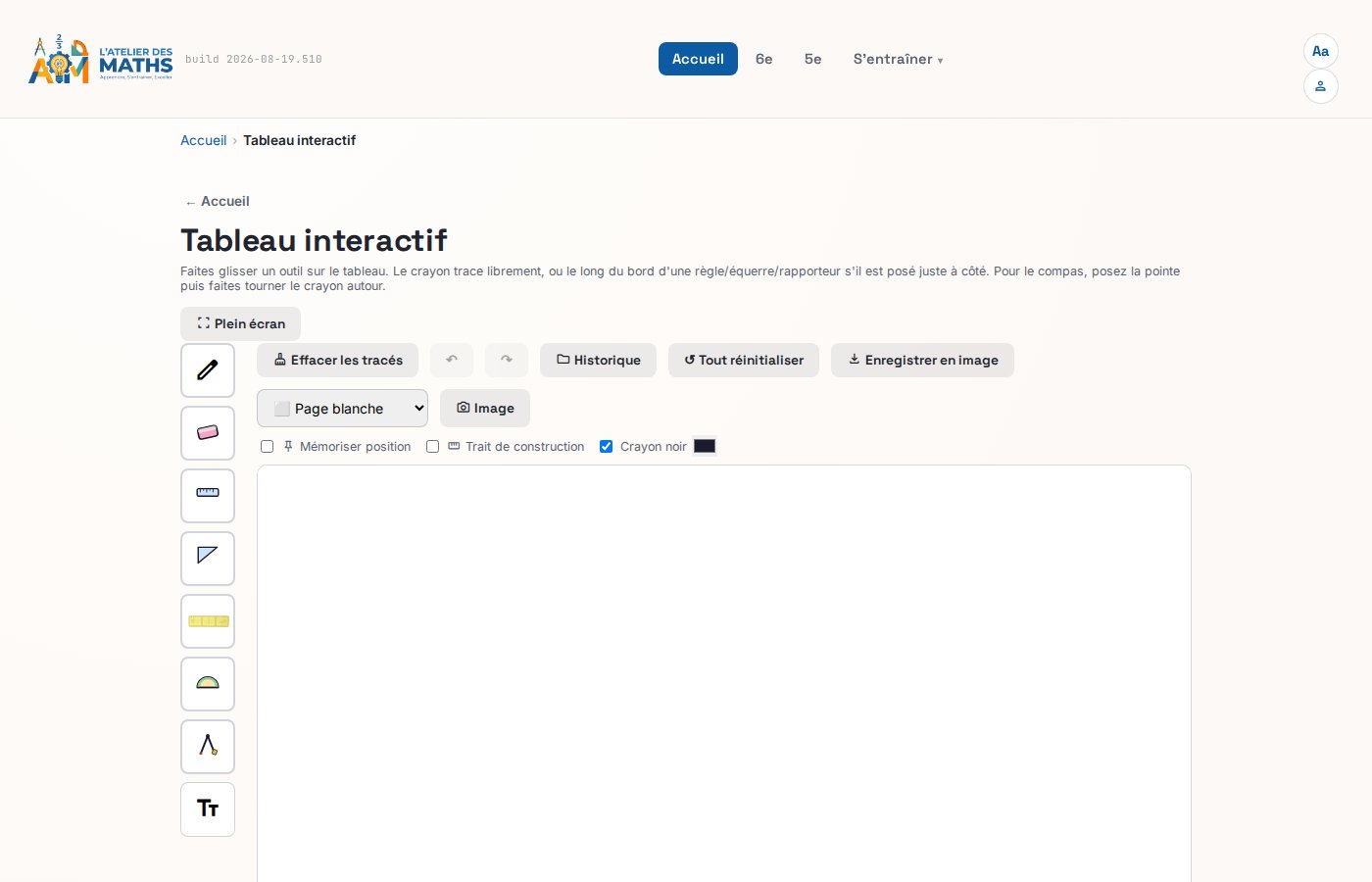Screen dimensions: 1372x882
Task: Click on the white drawing canvas
Action: (x=724, y=674)
